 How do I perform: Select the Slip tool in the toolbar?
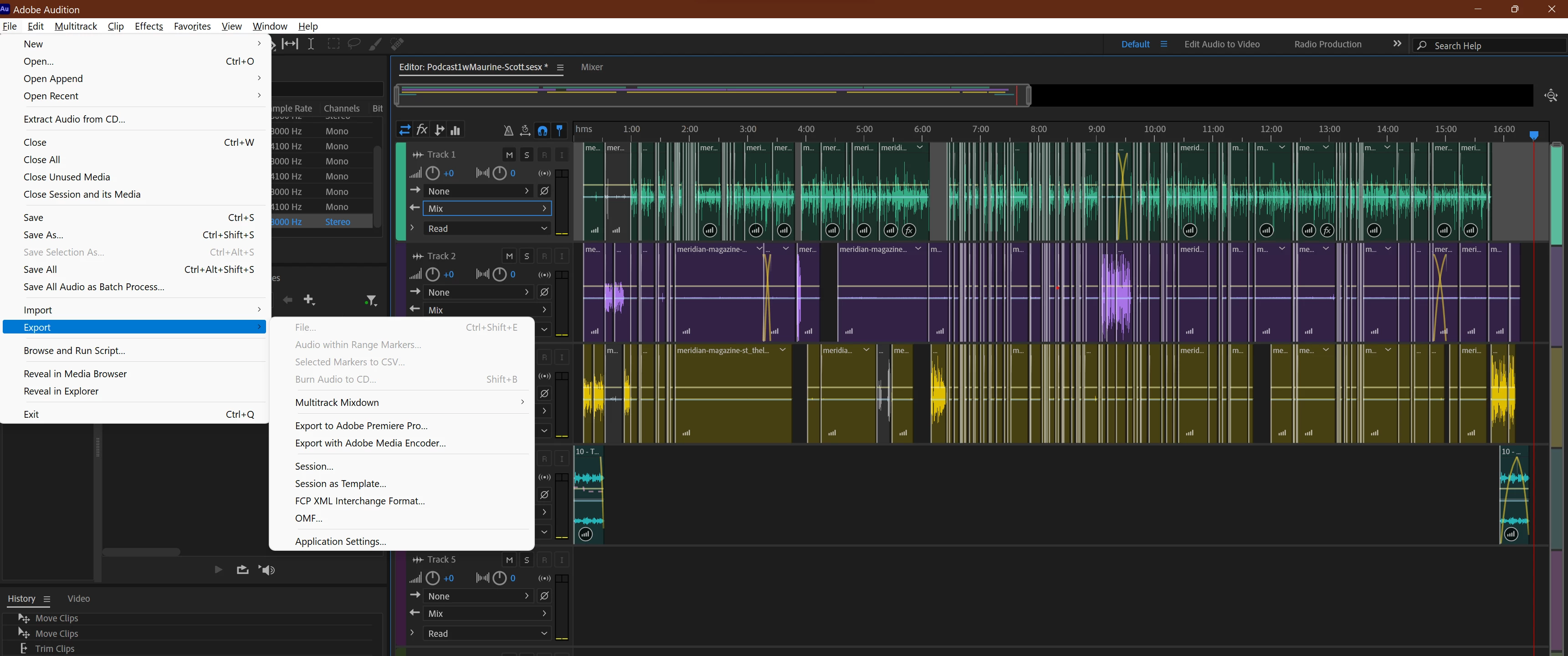(x=290, y=44)
